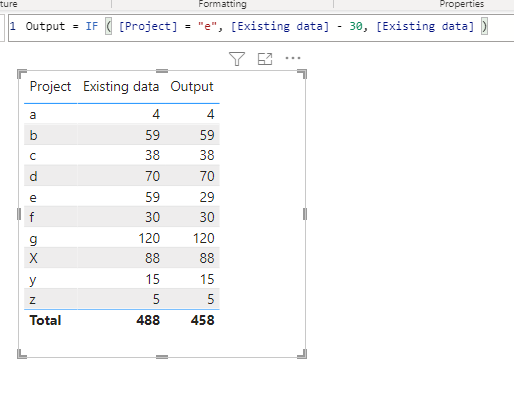Click the IF keyword in the formula
The height and width of the screenshot is (401, 514).
click(x=92, y=26)
